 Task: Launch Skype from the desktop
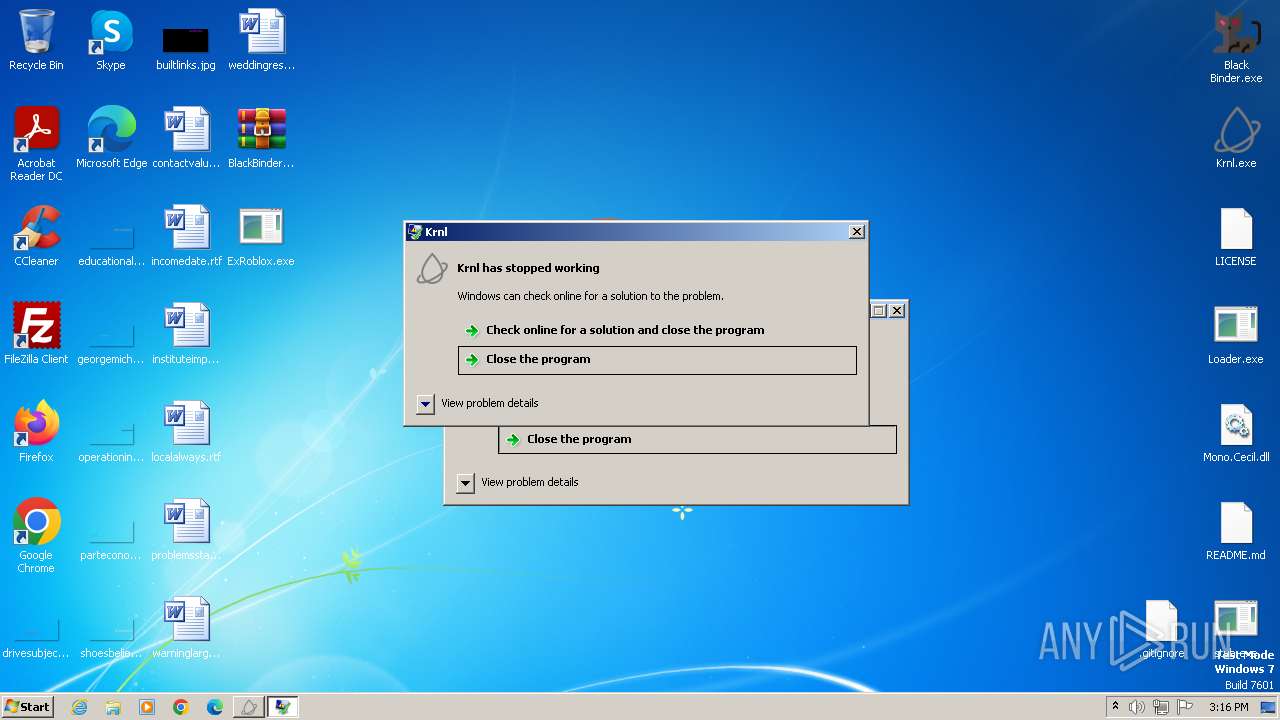[111, 40]
